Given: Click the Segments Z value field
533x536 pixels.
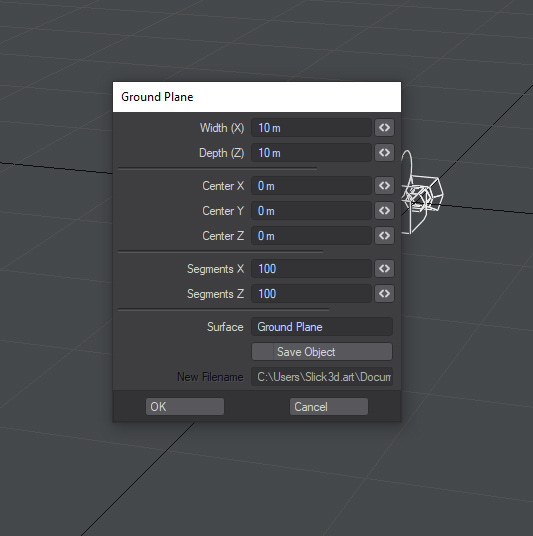Looking at the screenshot, I should coord(311,293).
